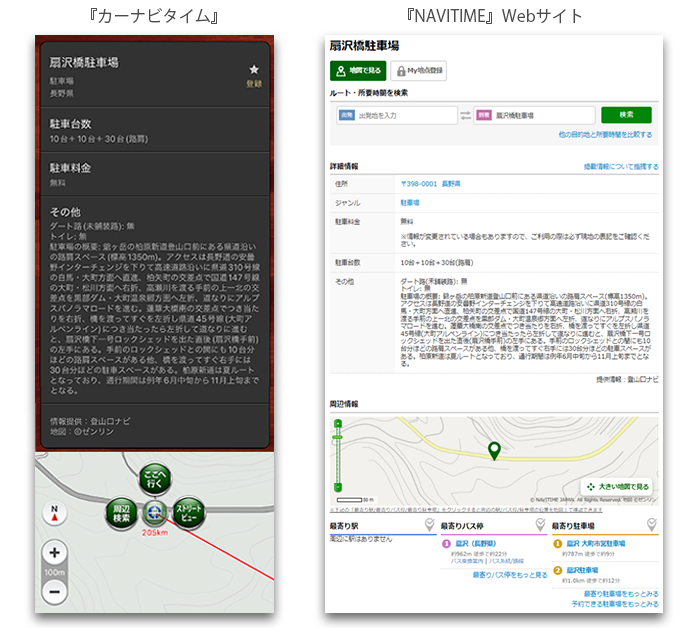Click the 駐車場 genre link
Screen dimensions: 700x628
click(410, 203)
